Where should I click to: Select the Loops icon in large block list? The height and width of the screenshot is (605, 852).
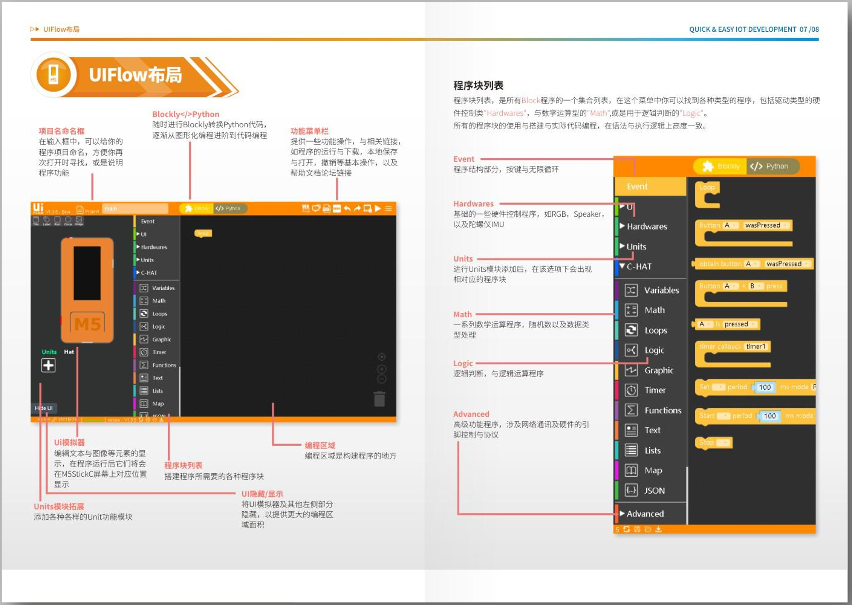631,330
